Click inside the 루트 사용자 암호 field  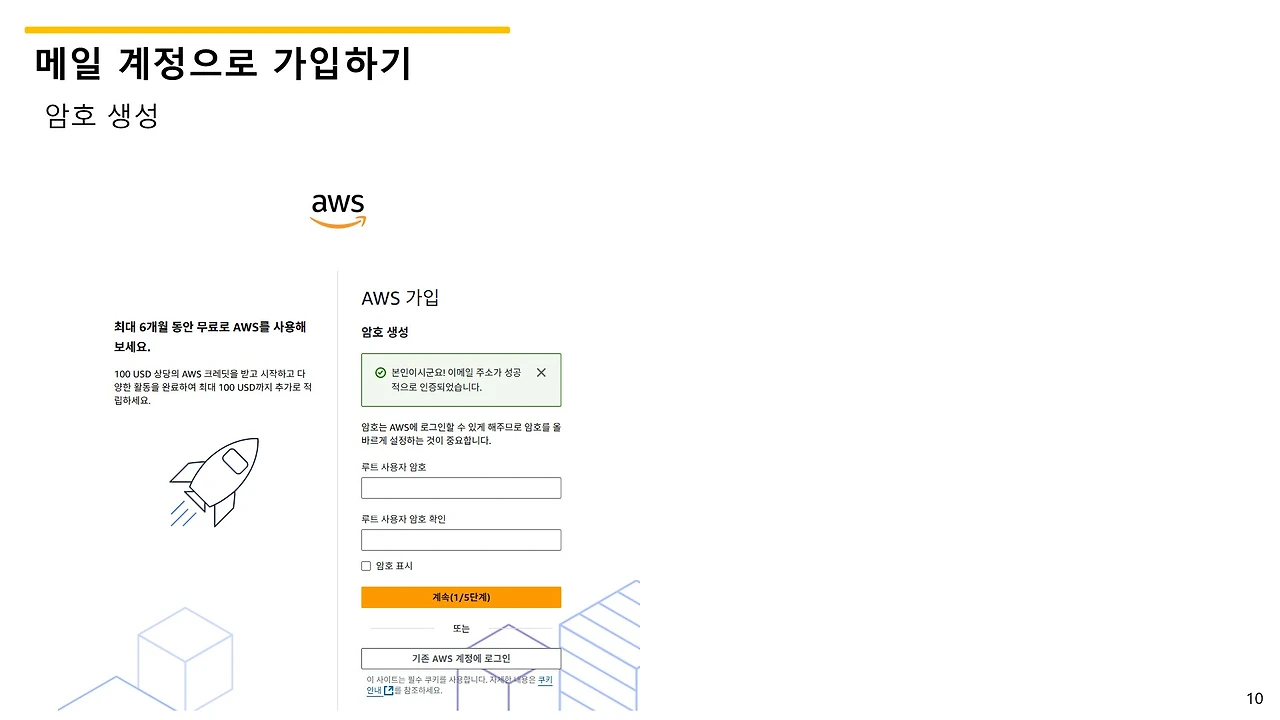click(x=461, y=488)
